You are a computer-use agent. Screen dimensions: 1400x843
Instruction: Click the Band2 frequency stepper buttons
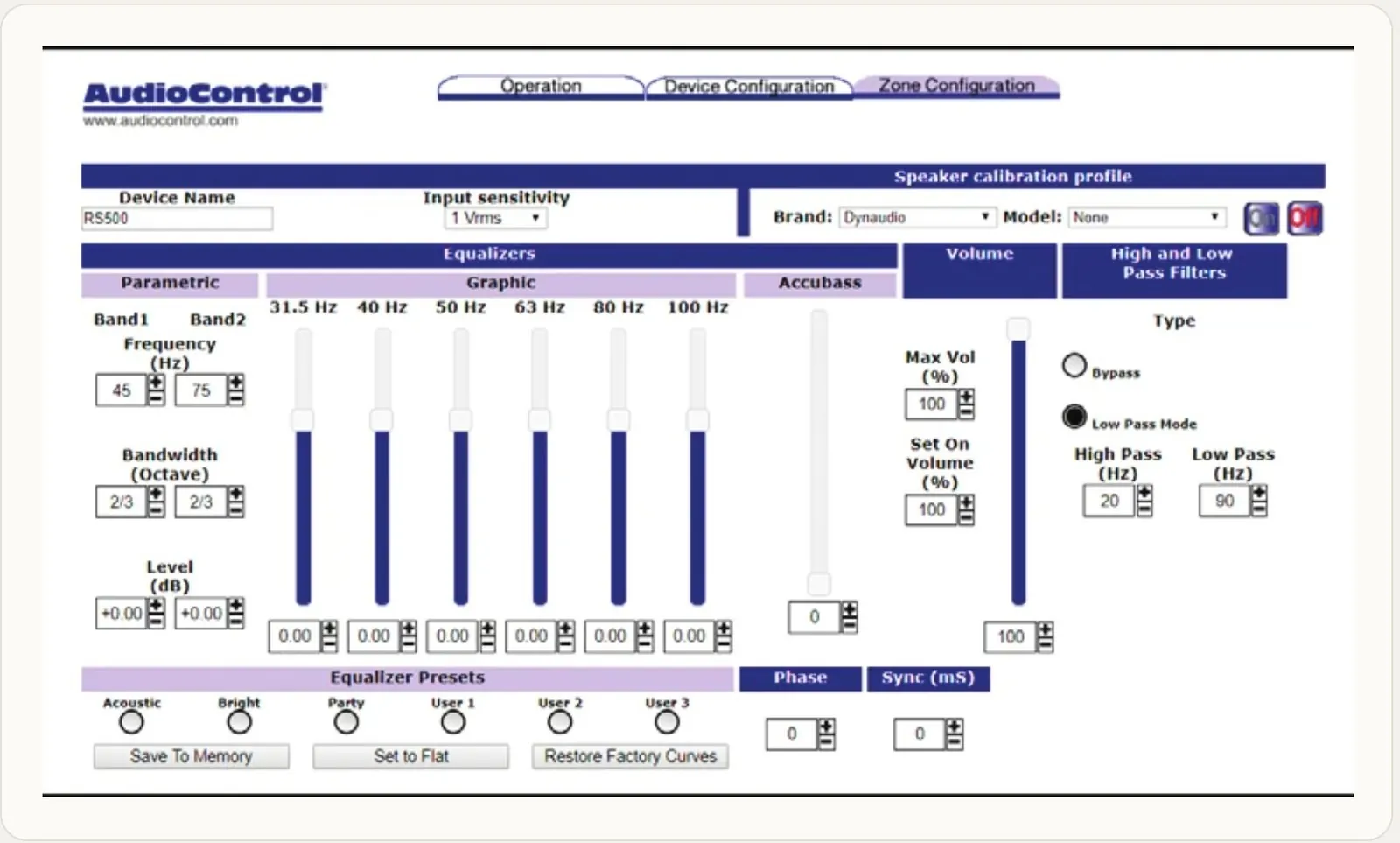[x=235, y=390]
